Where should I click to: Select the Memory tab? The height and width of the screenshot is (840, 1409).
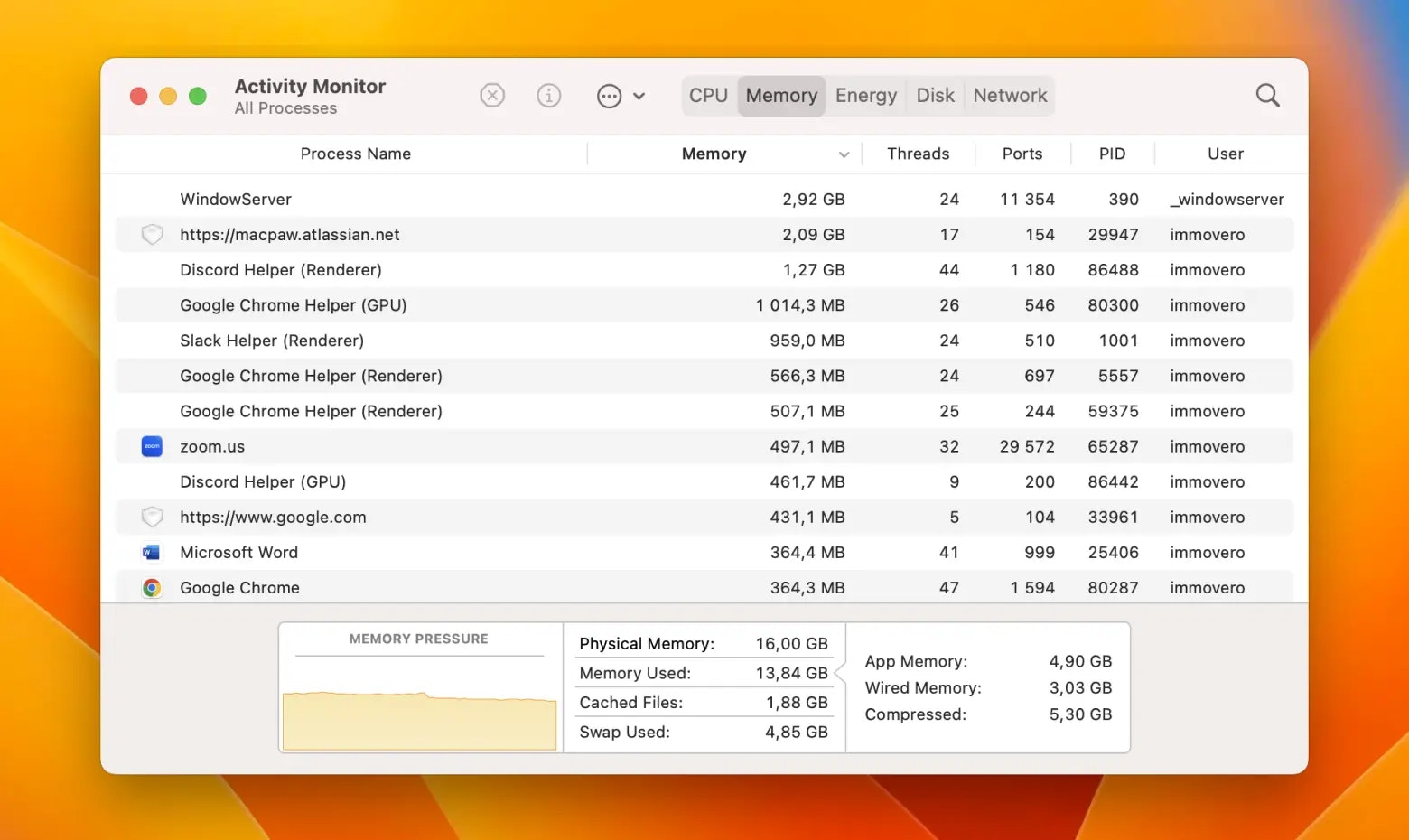[x=782, y=96]
